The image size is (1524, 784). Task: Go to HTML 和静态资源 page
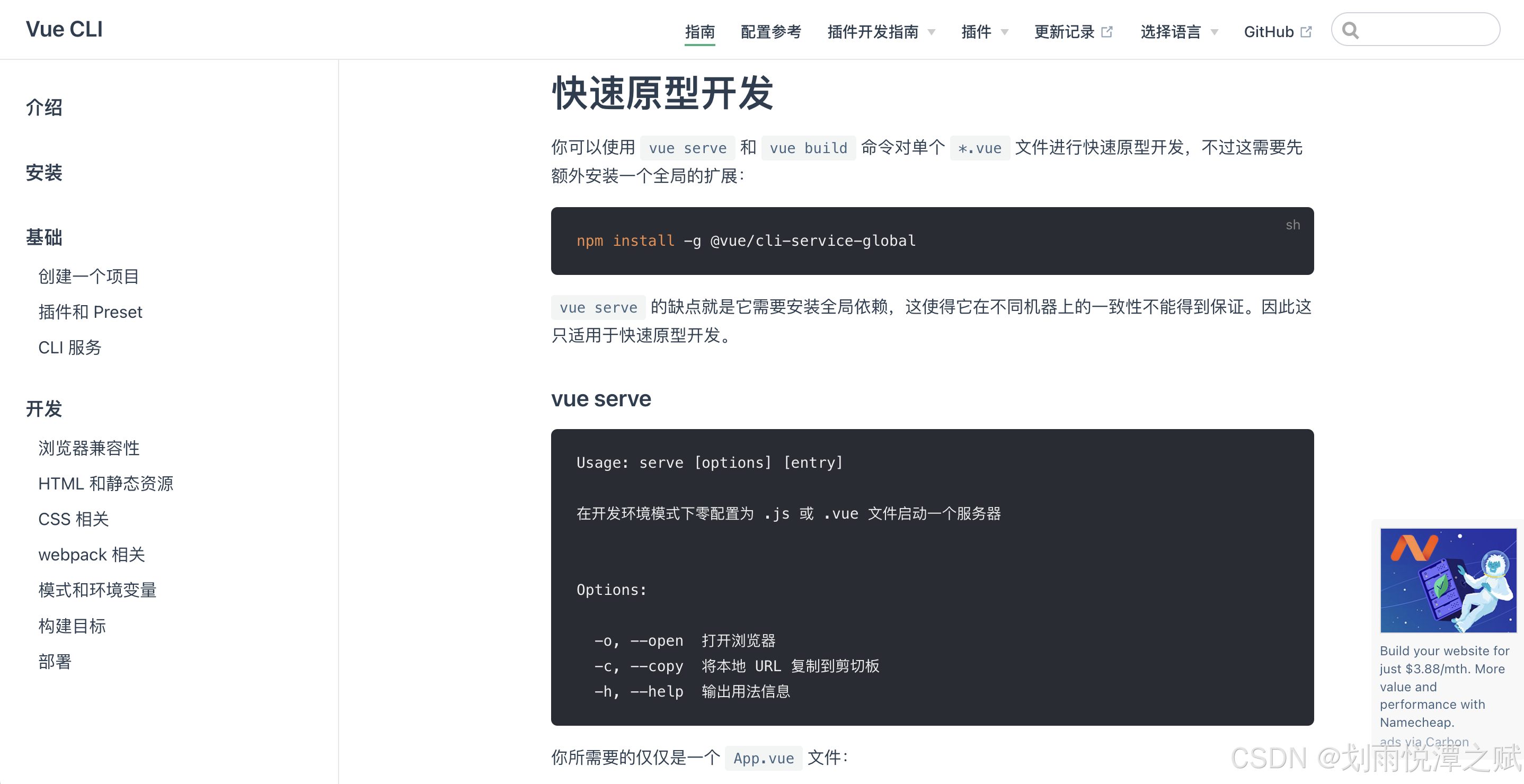(106, 483)
